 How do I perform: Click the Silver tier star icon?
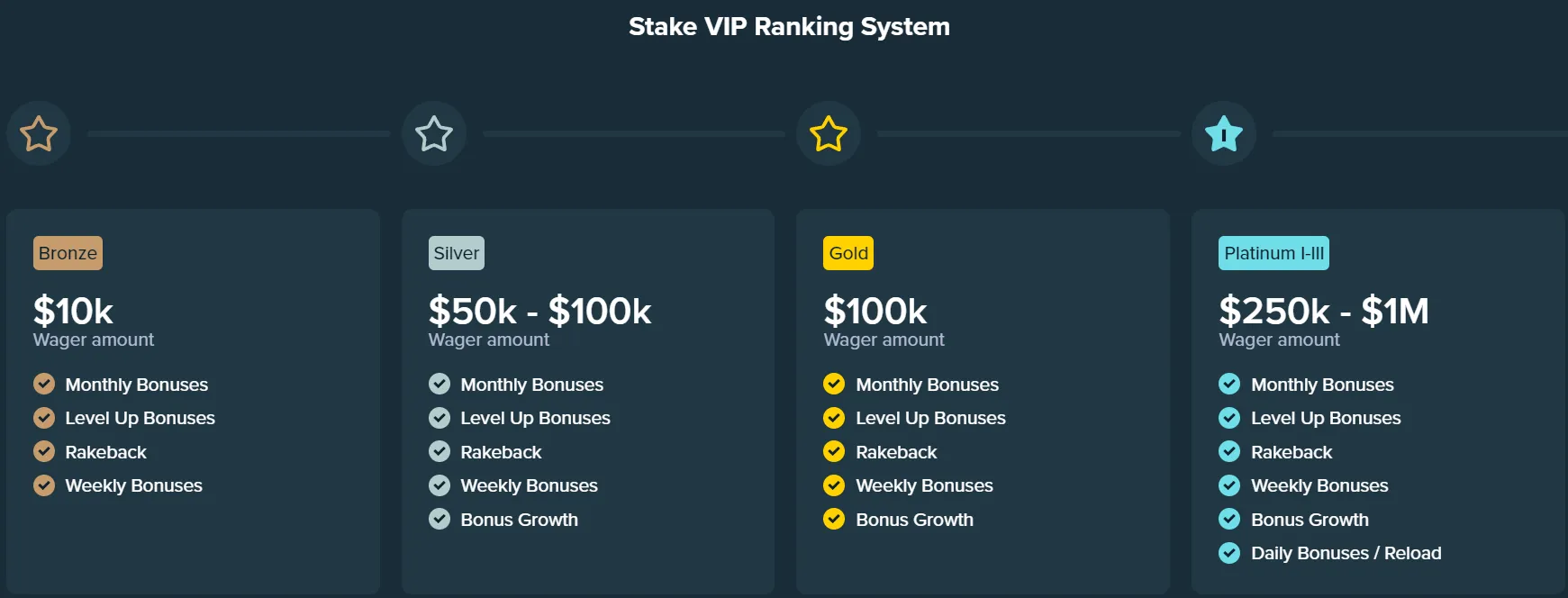434,134
